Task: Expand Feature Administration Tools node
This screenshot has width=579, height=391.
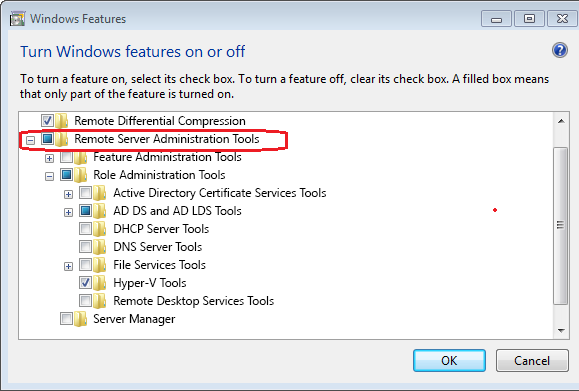Action: point(49,159)
